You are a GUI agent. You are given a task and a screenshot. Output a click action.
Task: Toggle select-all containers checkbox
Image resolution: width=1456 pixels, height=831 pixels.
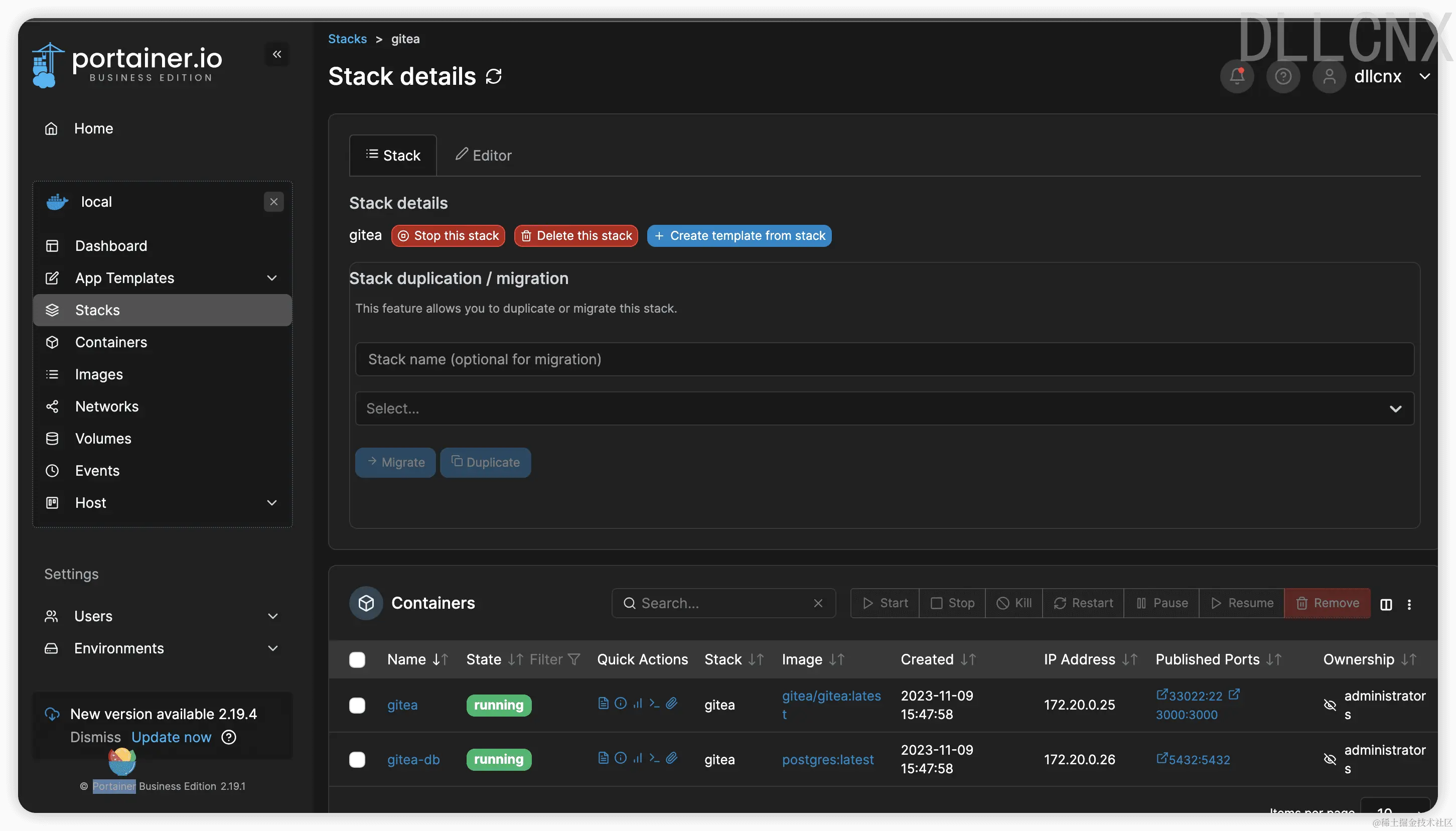(x=357, y=660)
